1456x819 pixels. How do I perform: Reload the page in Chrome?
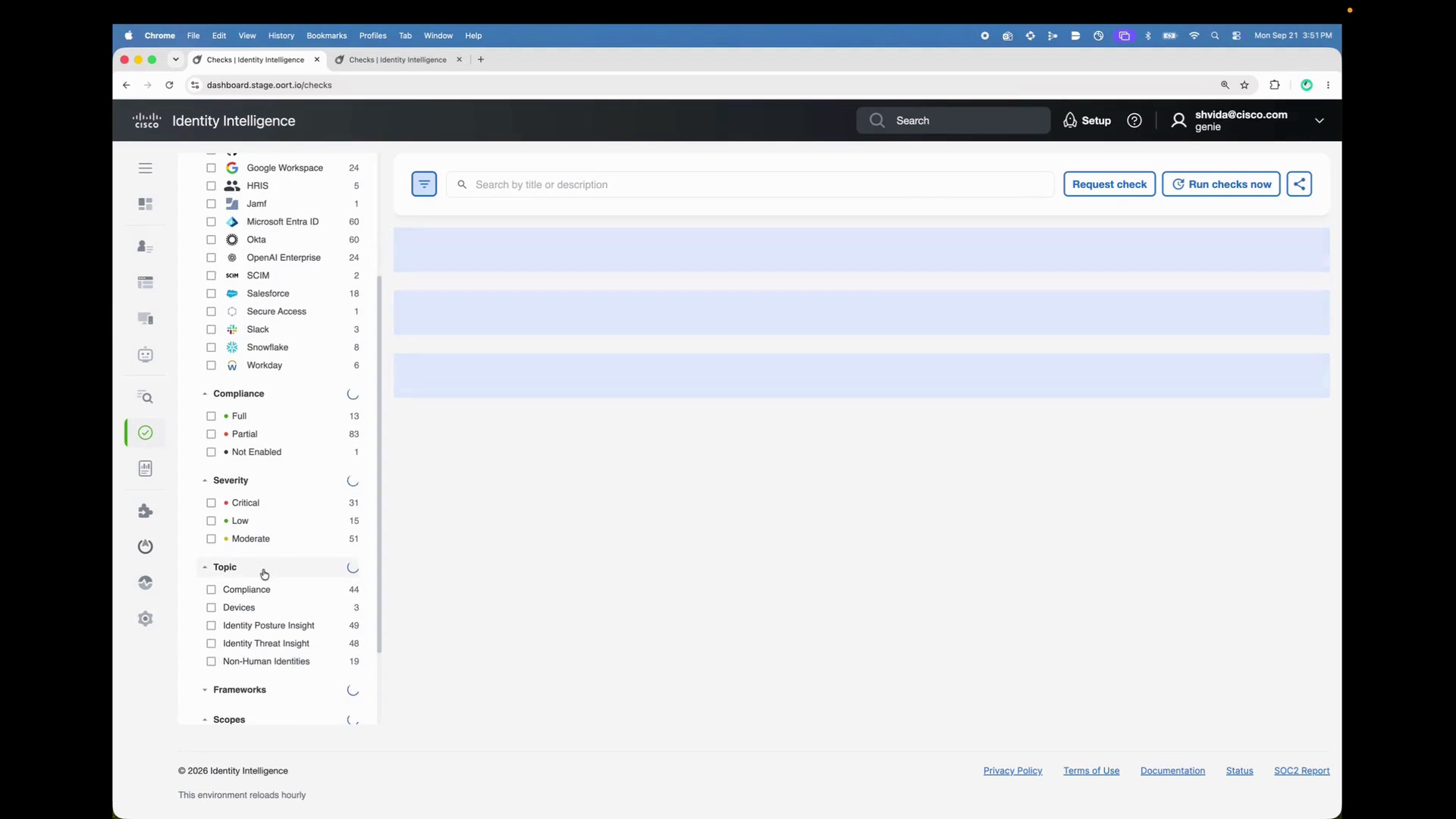pos(169,85)
